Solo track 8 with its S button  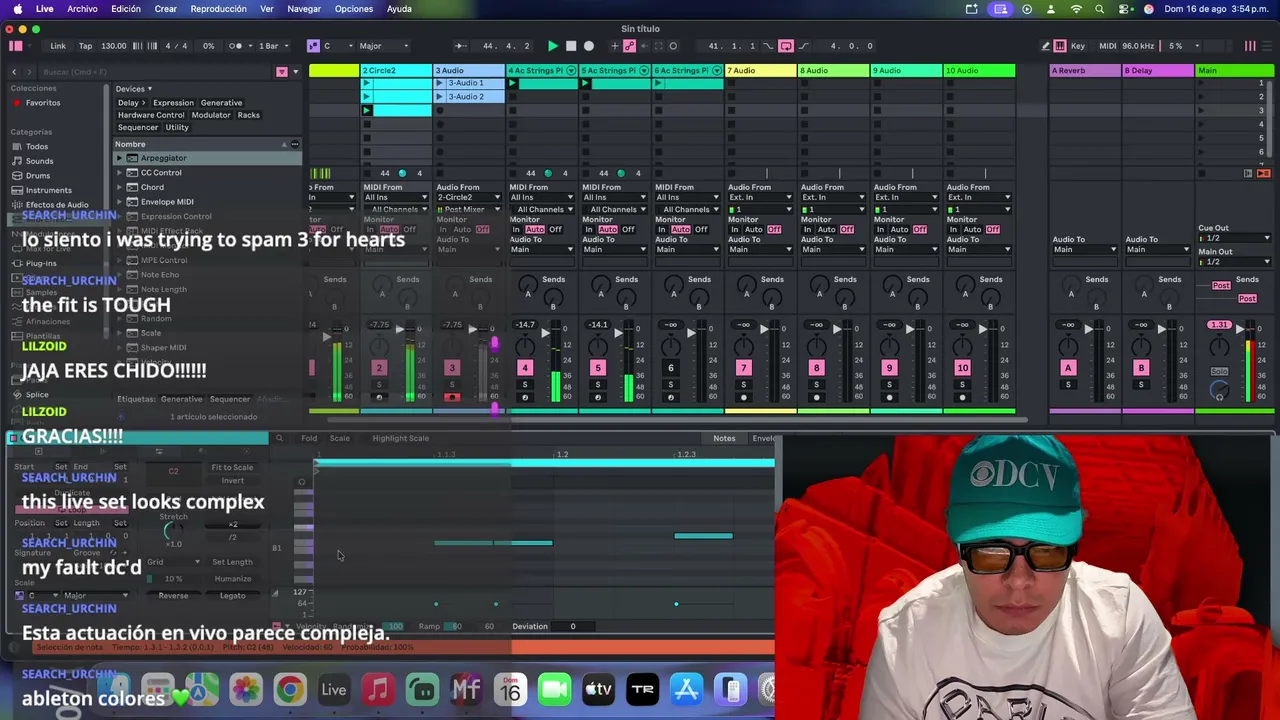point(816,384)
